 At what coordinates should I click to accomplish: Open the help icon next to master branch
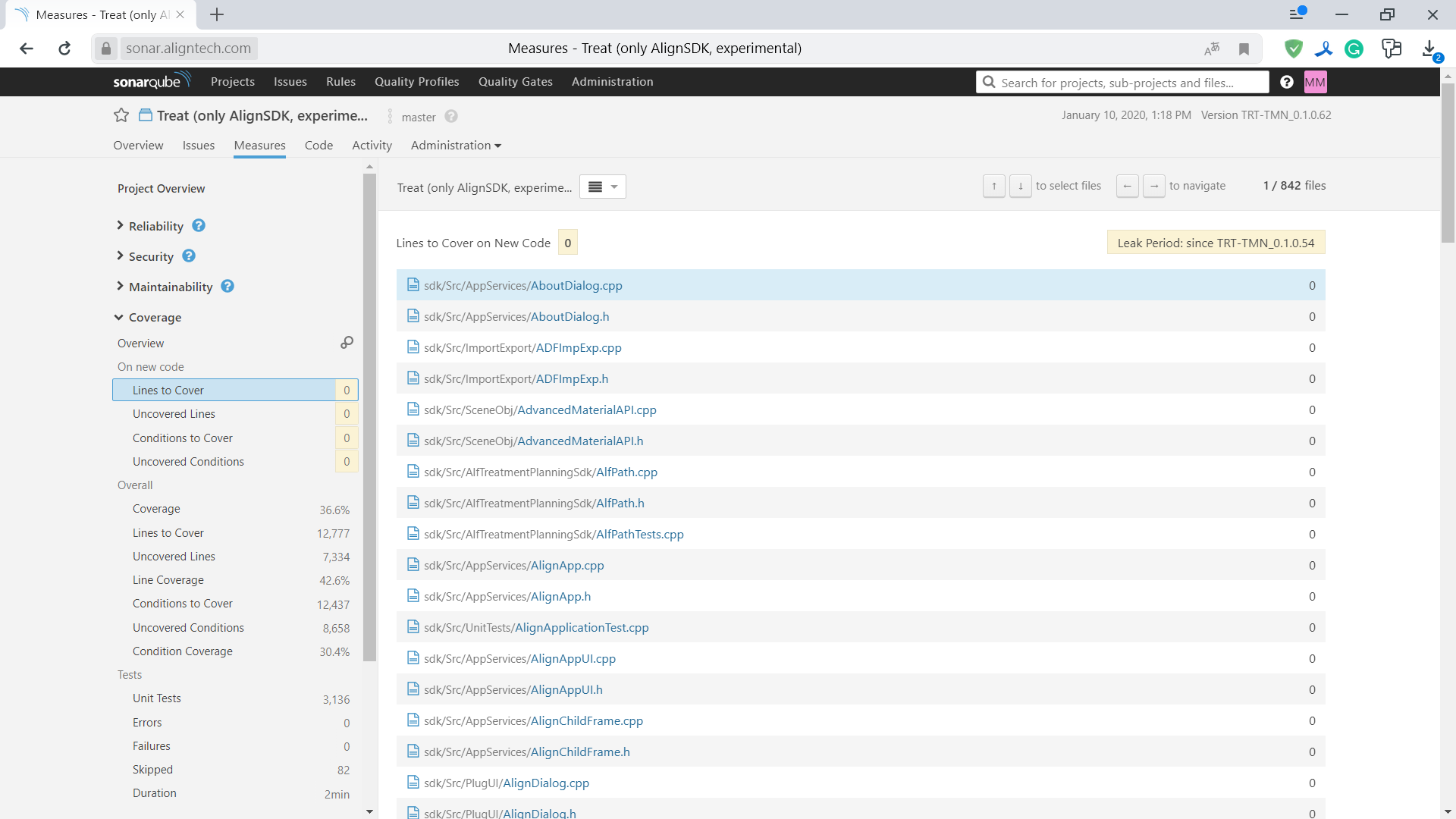coord(450,117)
